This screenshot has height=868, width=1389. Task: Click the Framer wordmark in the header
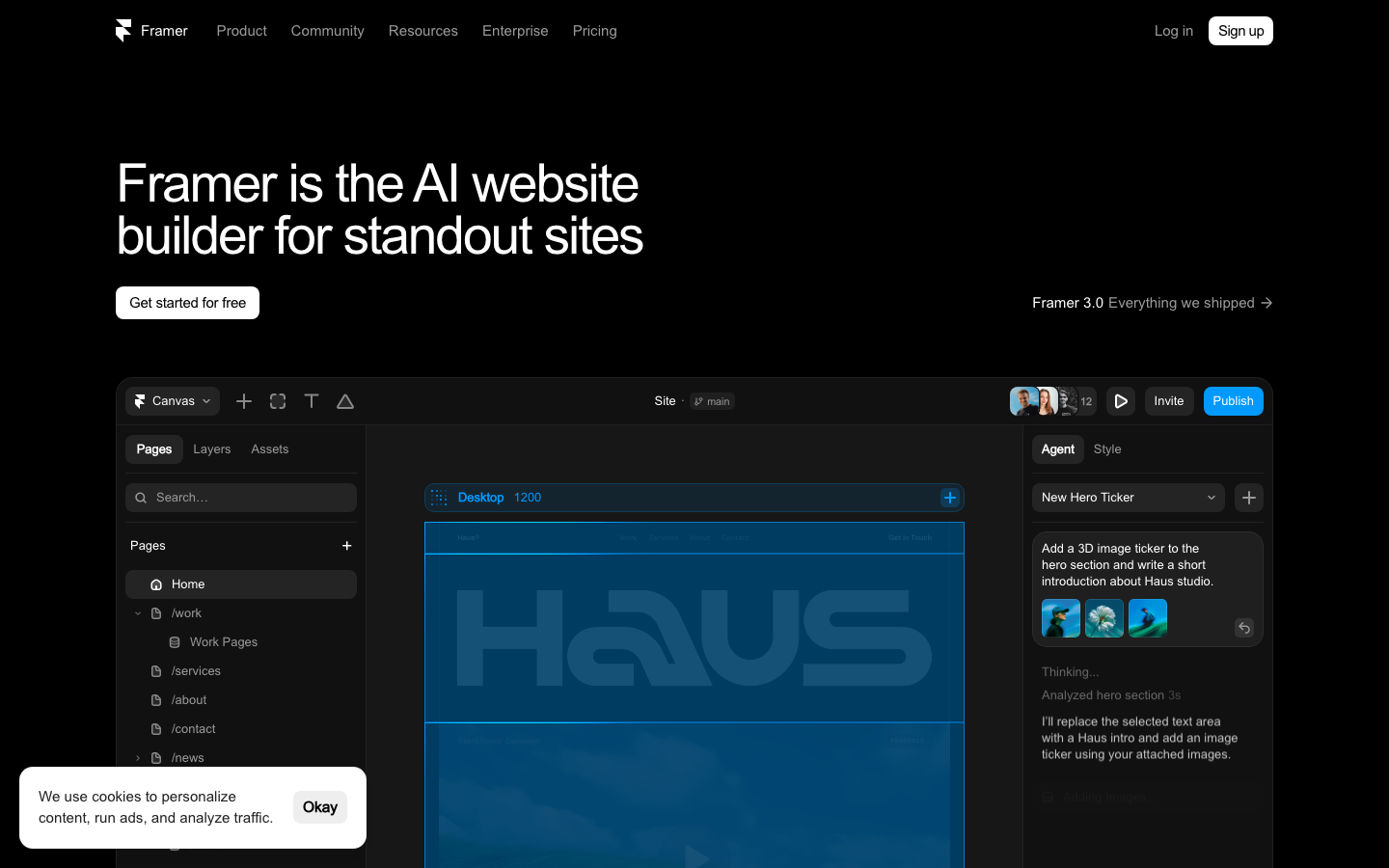(164, 31)
